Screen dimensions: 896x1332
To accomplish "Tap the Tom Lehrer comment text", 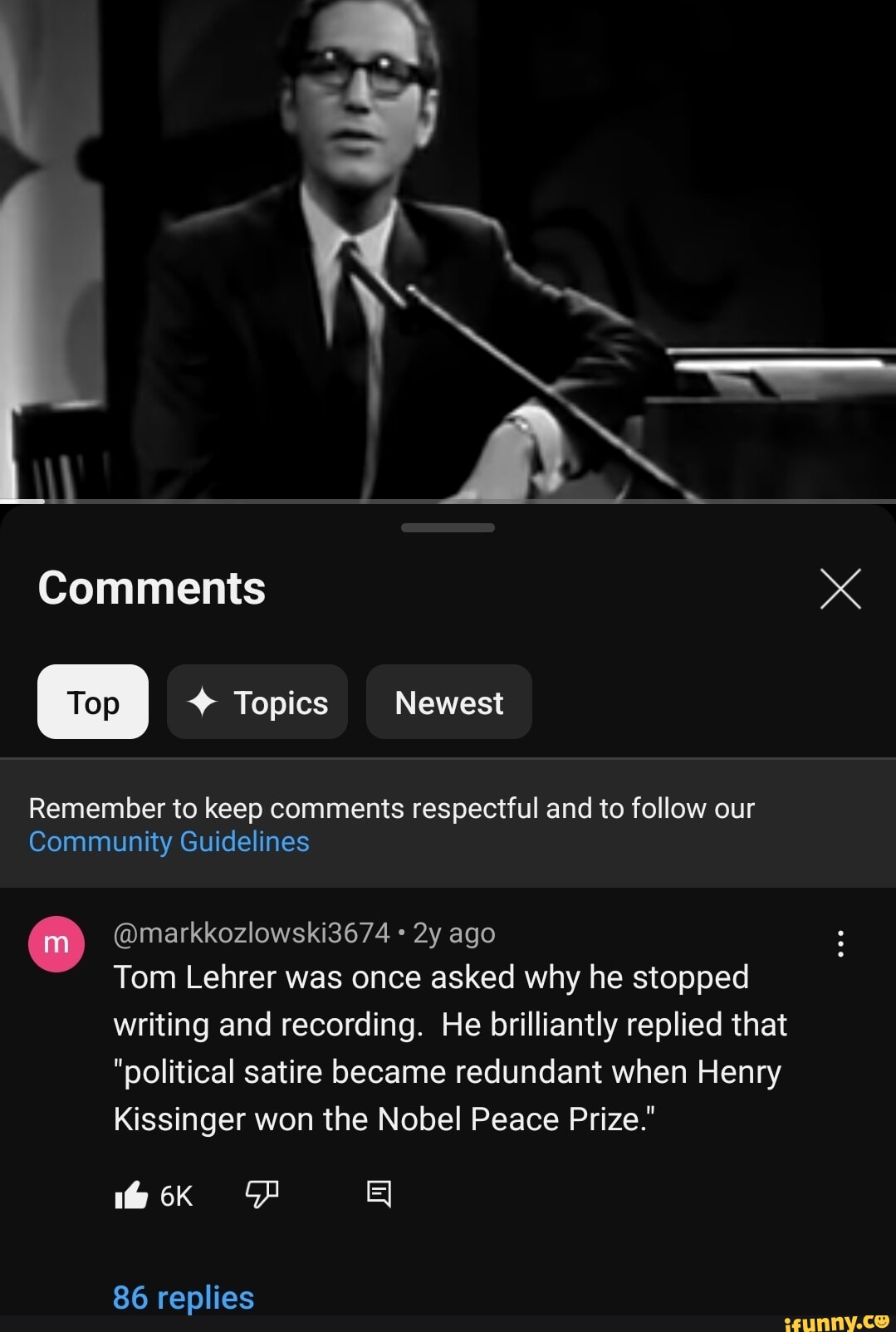I will pos(450,1048).
